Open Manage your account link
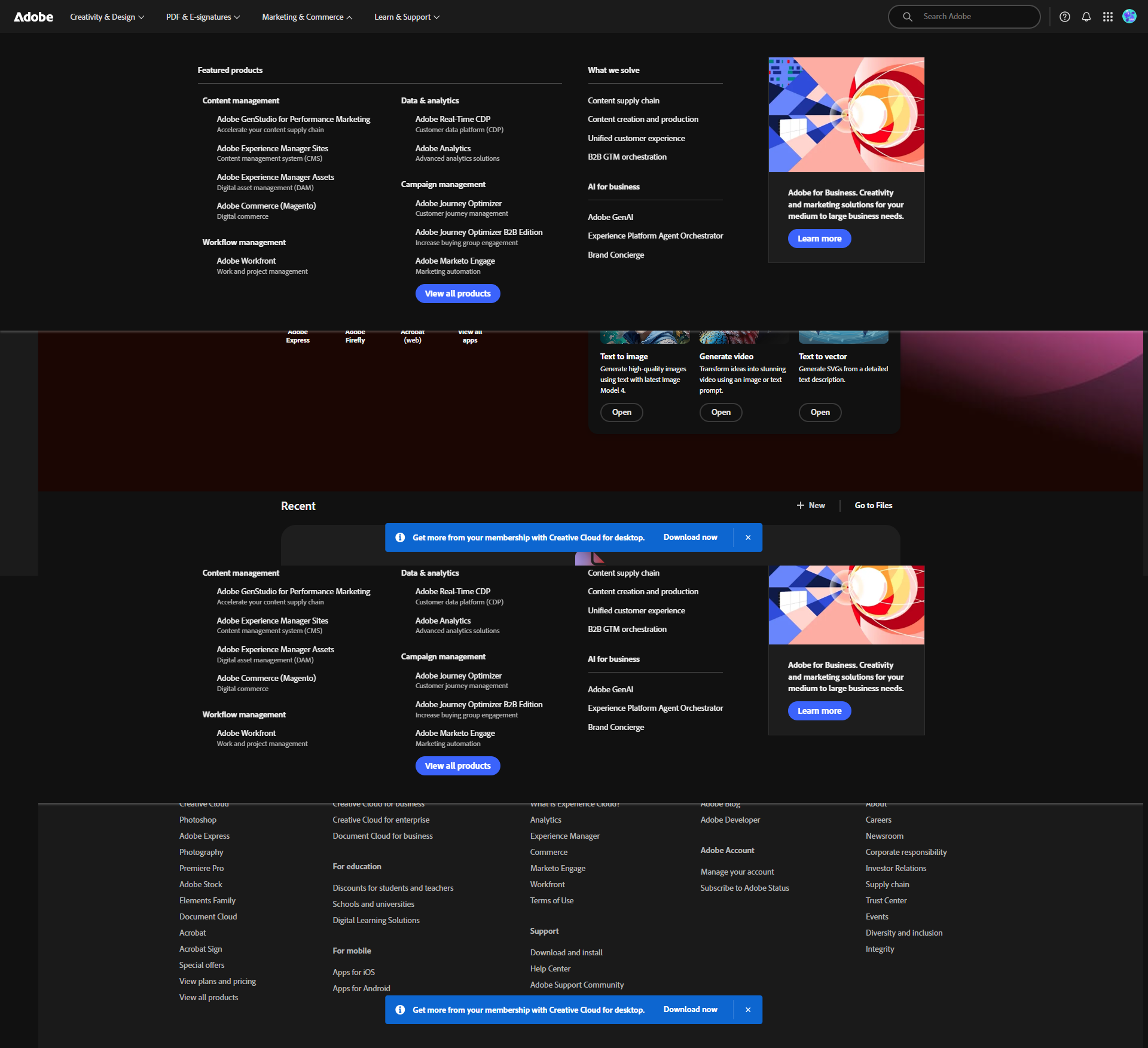Viewport: 1148px width, 1048px height. (737, 872)
